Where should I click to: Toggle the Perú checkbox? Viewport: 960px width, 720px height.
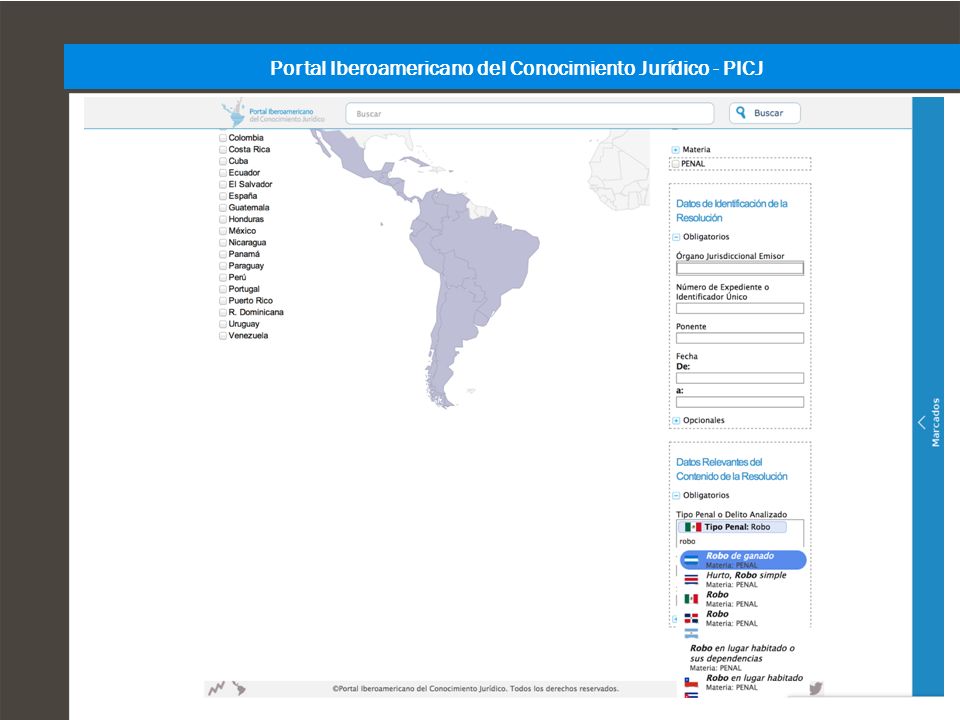click(x=223, y=277)
